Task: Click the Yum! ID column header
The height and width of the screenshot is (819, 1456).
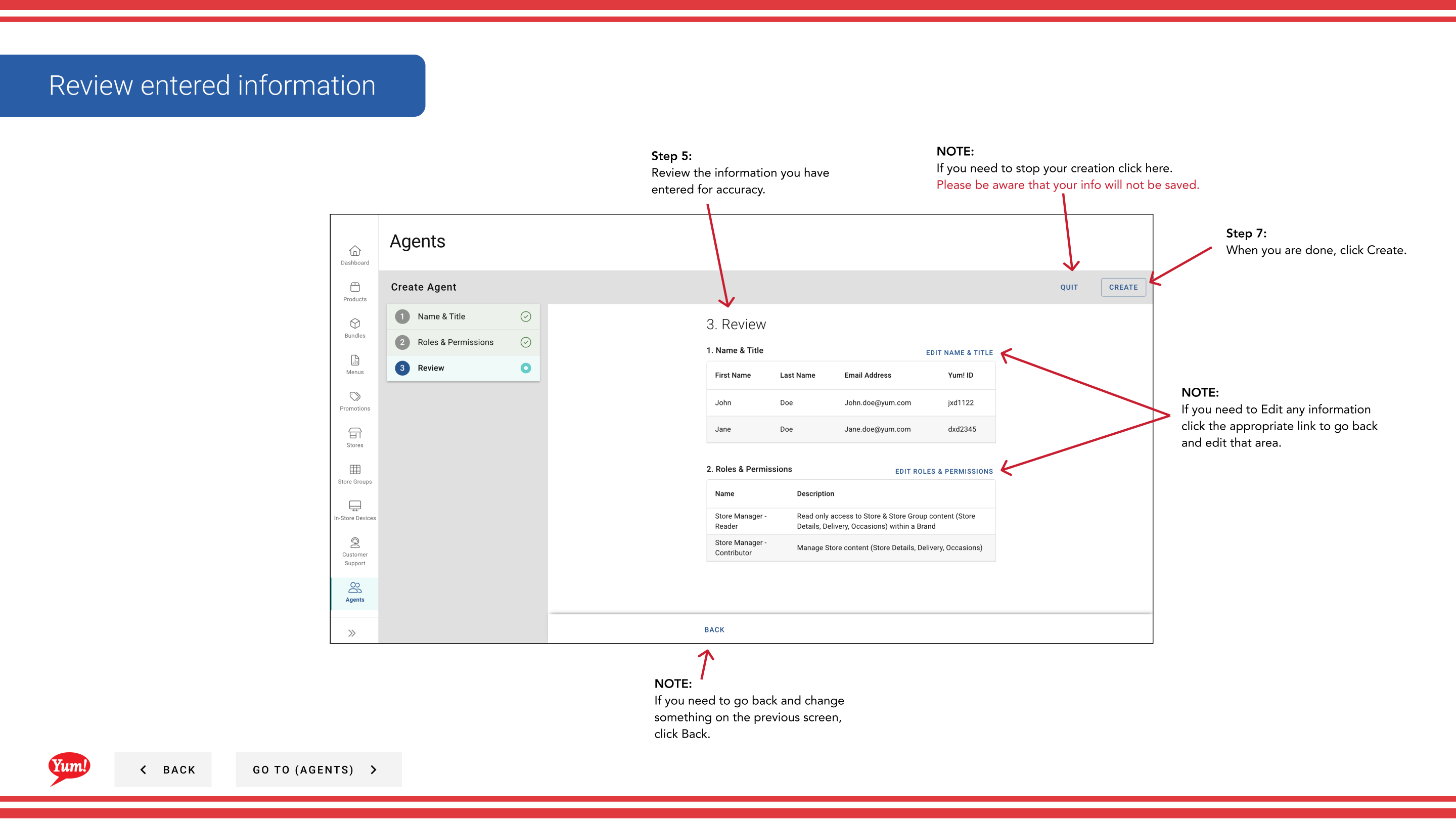Action: coord(961,375)
